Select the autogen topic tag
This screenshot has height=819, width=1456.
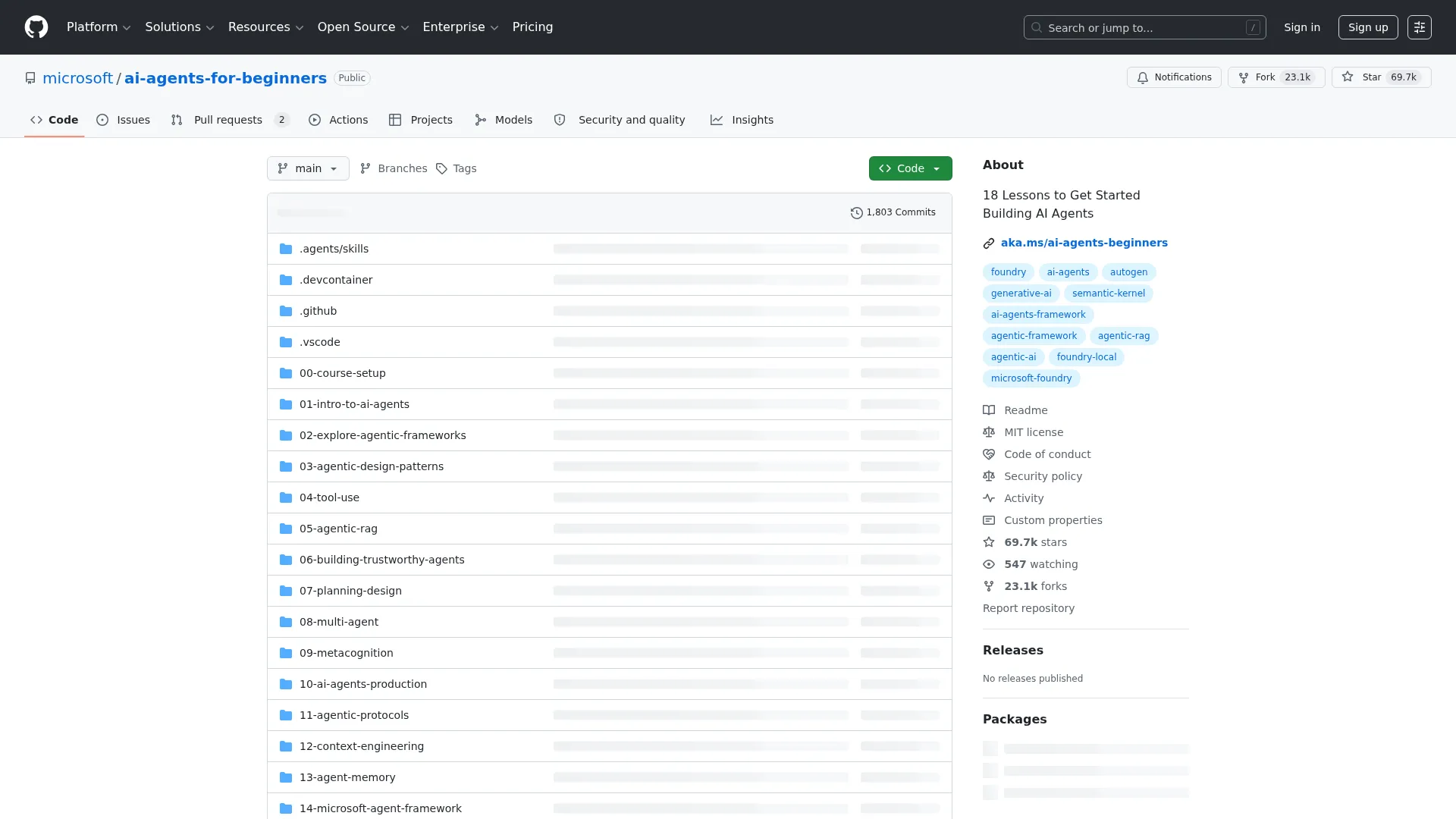pos(1128,272)
